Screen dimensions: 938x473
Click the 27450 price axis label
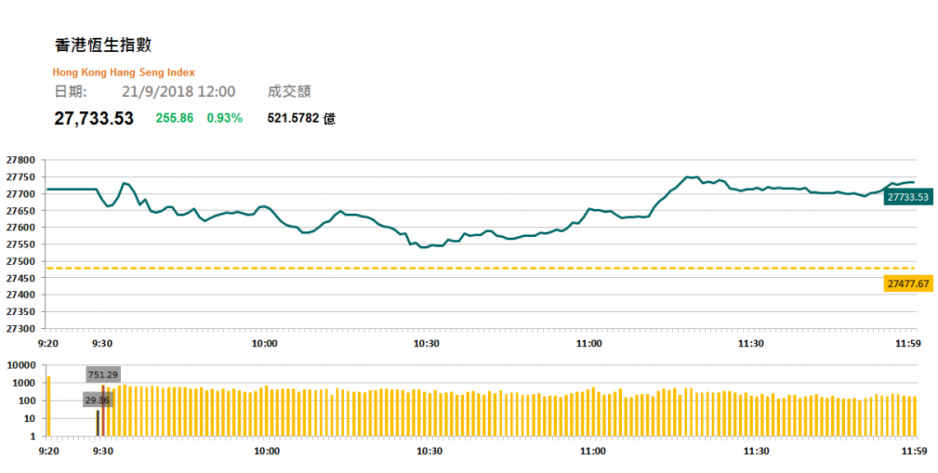click(22, 278)
